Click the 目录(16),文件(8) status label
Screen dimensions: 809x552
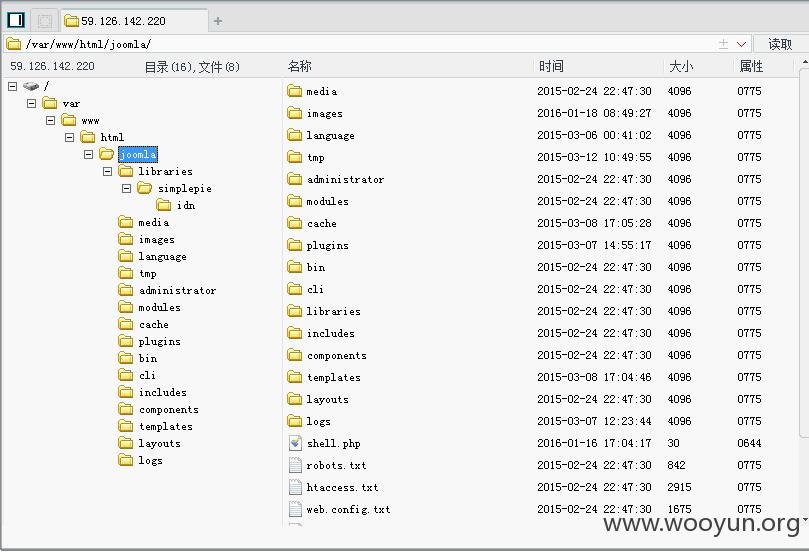coord(192,67)
